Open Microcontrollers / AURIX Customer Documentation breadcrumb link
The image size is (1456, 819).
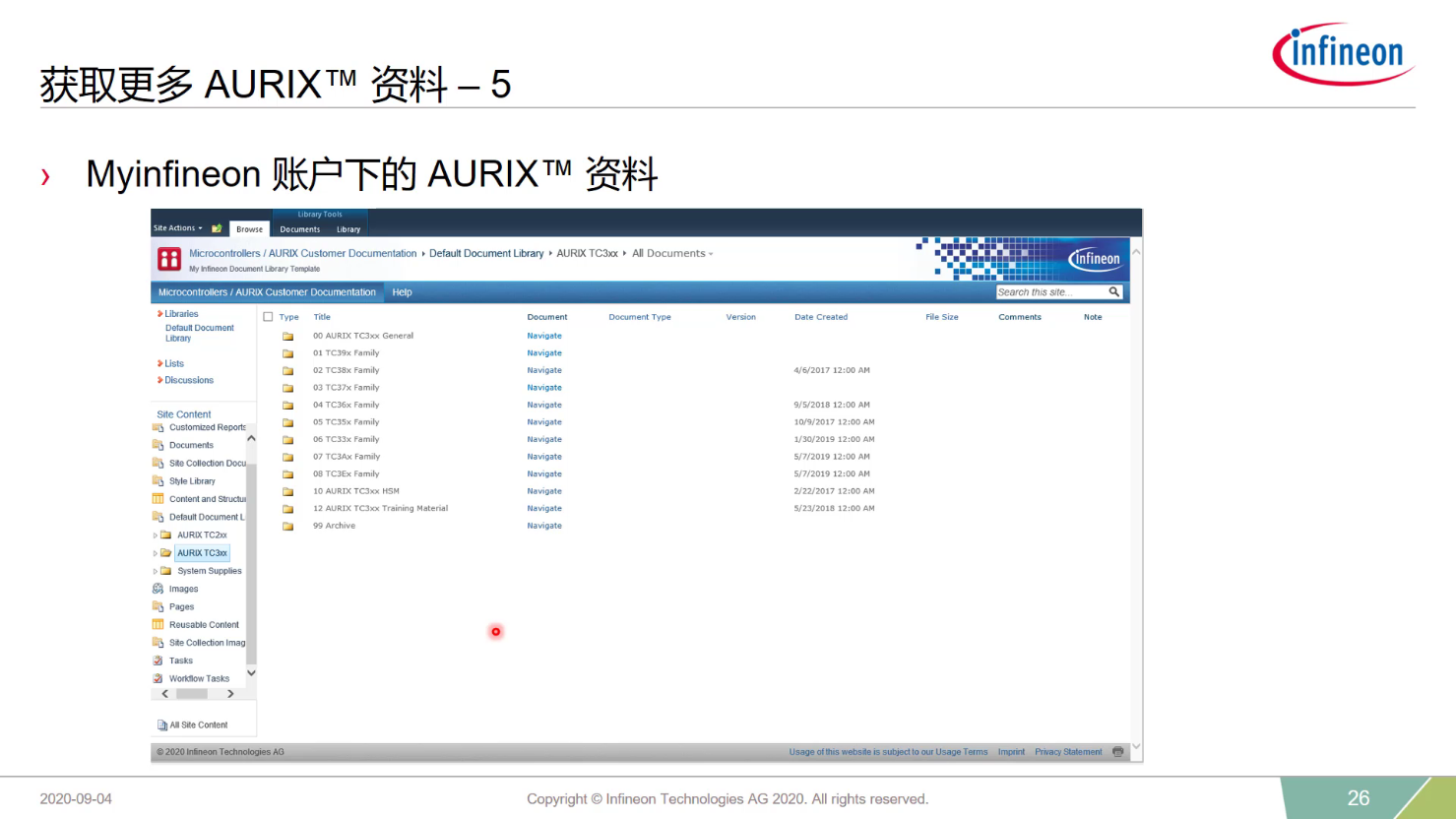(303, 253)
